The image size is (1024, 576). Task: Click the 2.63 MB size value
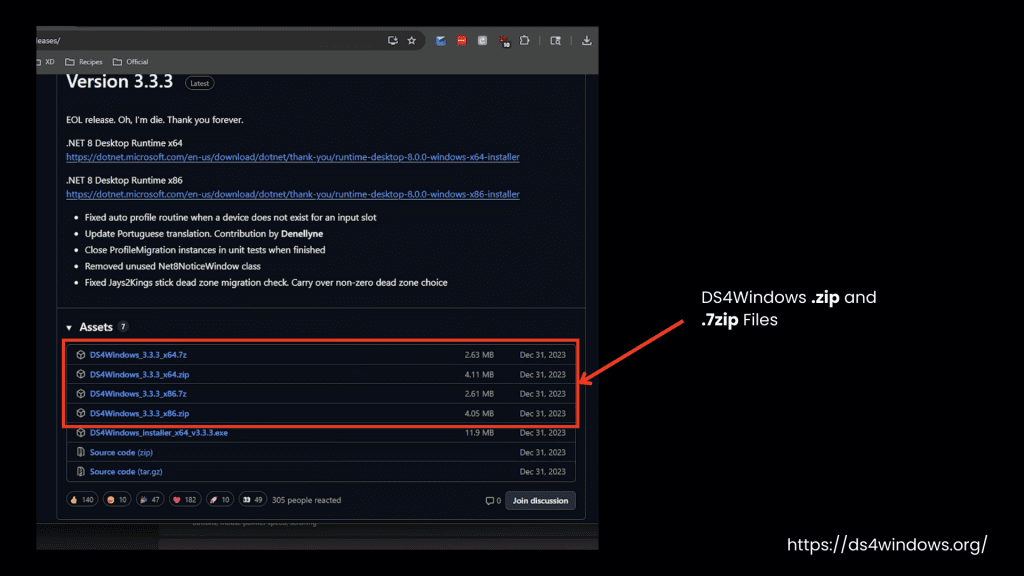point(479,355)
